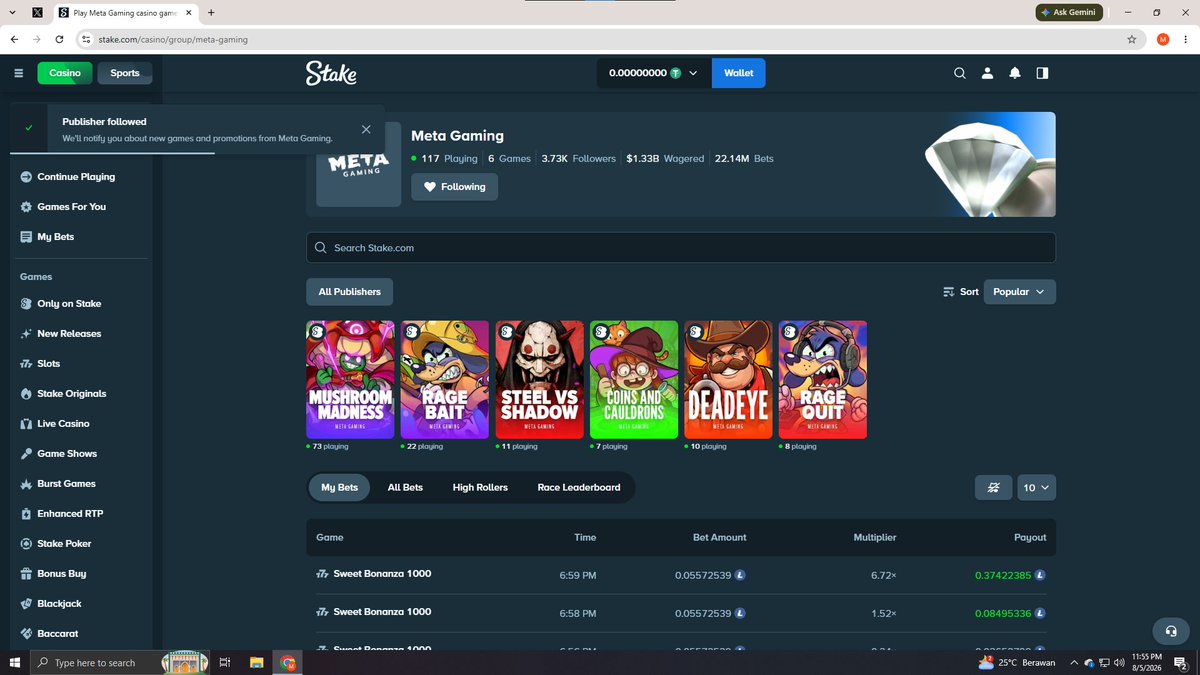Click the Baccarat sidebar icon
1200x675 pixels.
[x=27, y=634]
